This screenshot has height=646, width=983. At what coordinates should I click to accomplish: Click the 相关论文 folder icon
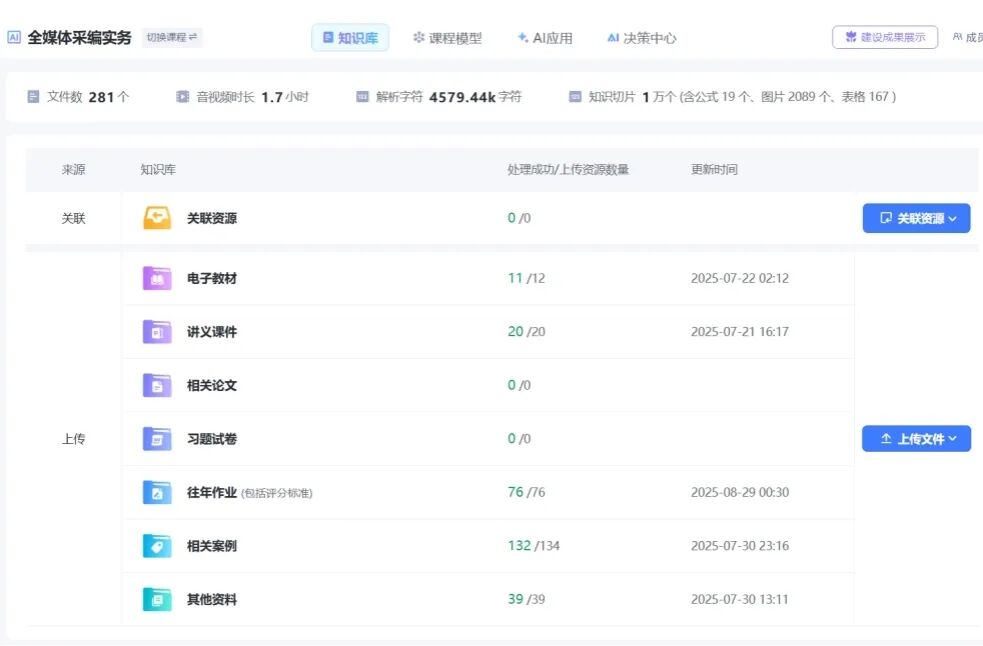(157, 385)
